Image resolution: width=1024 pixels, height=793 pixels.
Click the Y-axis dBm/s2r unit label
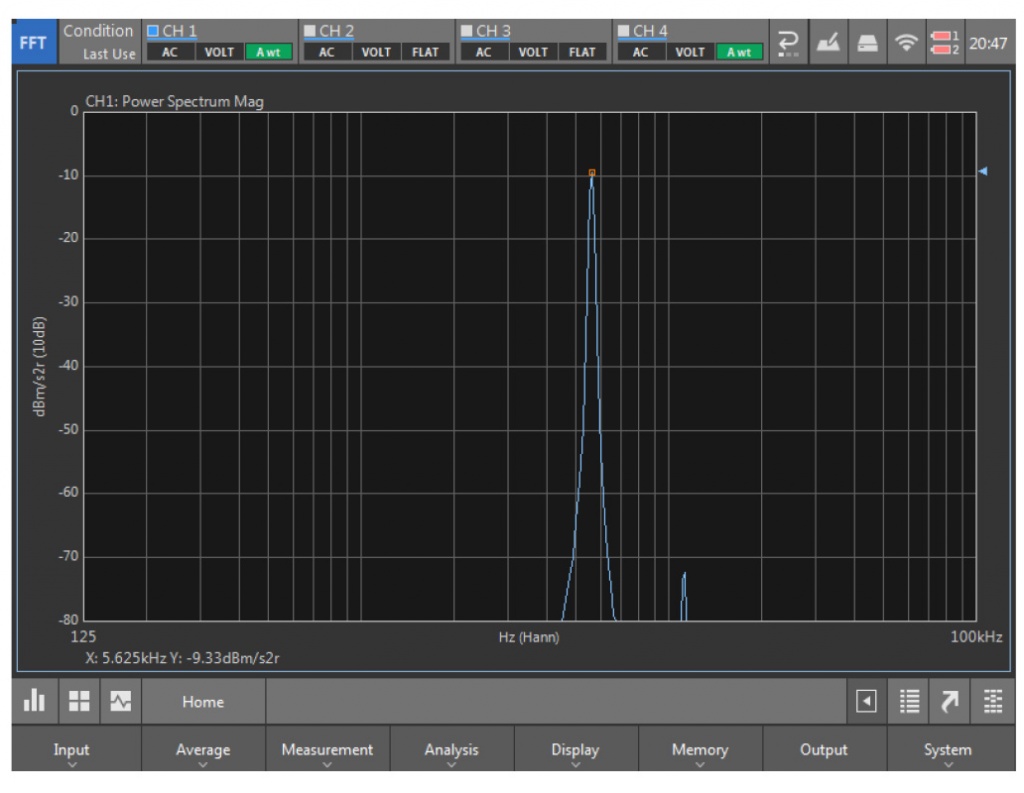[x=39, y=366]
